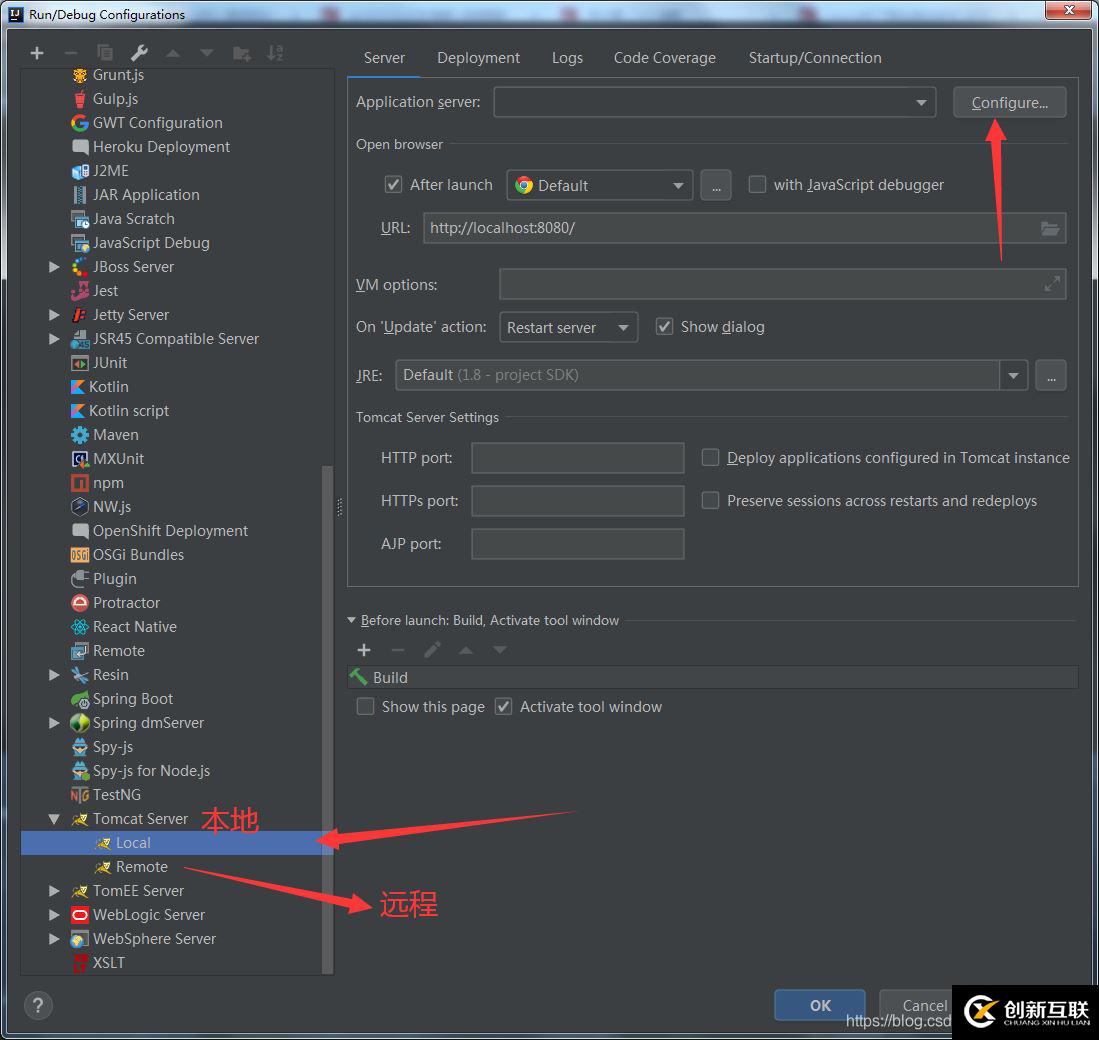Expand the VM options field with the arrows icon
Screen dimensions: 1099x1040
(1051, 284)
